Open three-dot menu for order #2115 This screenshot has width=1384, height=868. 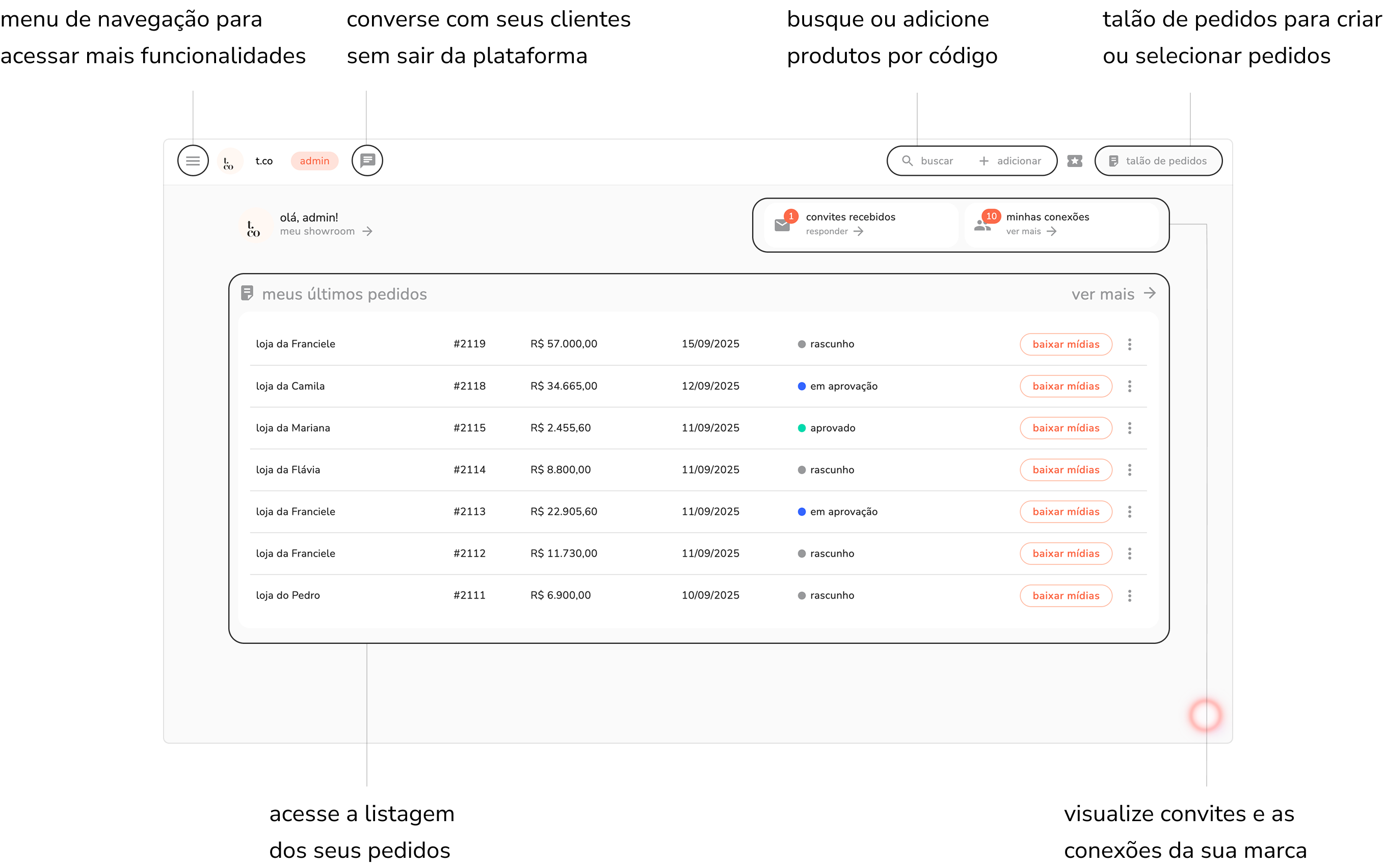tap(1129, 428)
